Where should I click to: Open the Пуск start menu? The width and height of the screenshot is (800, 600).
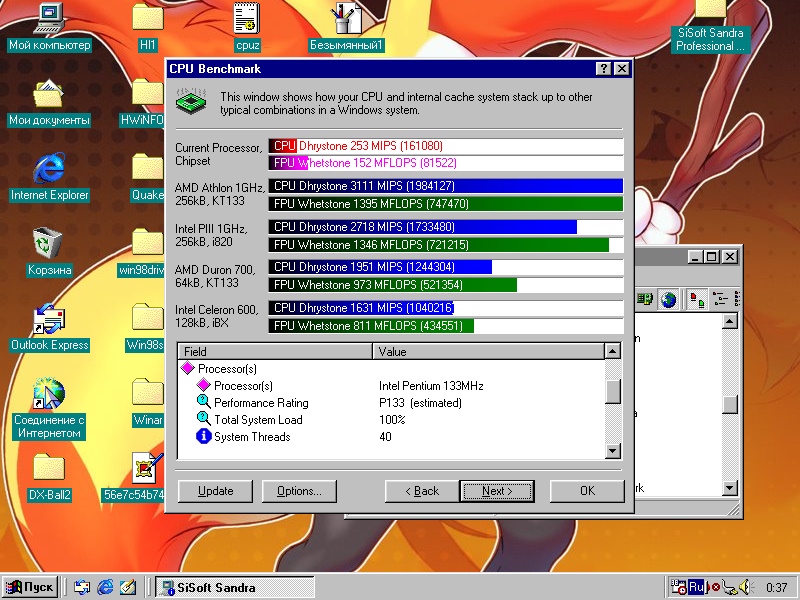tap(31, 587)
